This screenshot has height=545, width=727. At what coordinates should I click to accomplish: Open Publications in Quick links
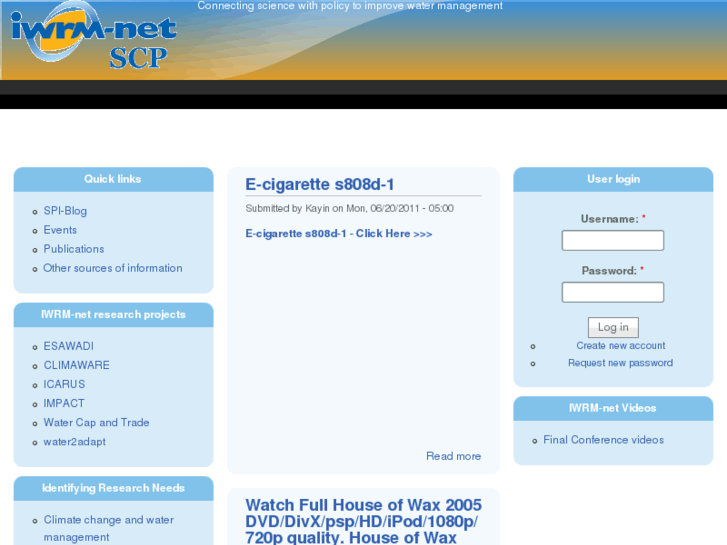click(x=74, y=249)
